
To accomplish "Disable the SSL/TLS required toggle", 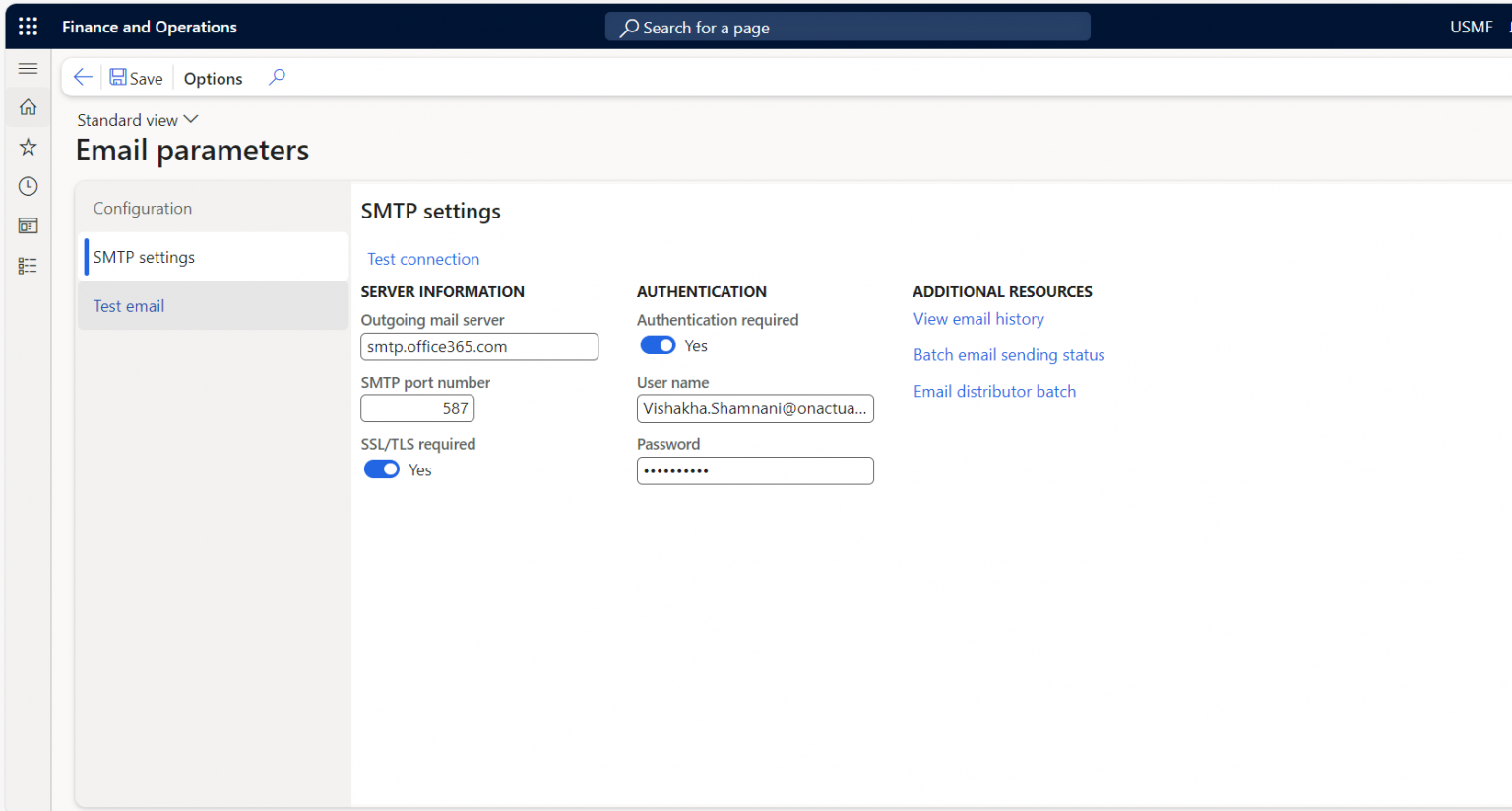I will [x=382, y=468].
